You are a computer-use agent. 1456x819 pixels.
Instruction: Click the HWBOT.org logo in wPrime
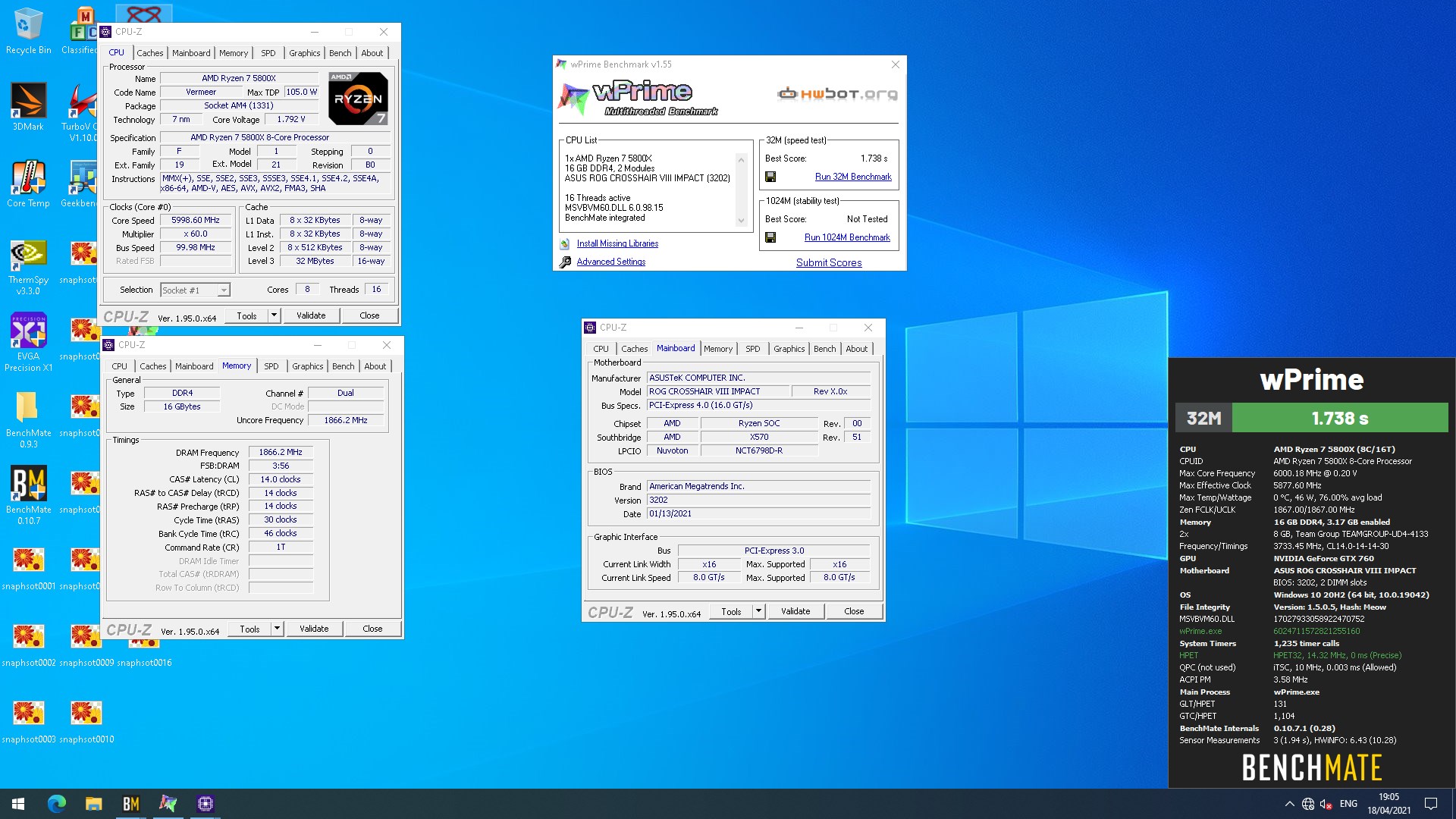(838, 94)
